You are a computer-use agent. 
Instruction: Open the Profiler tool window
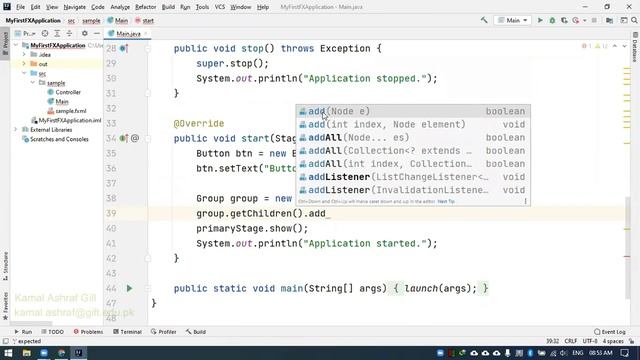(163, 332)
